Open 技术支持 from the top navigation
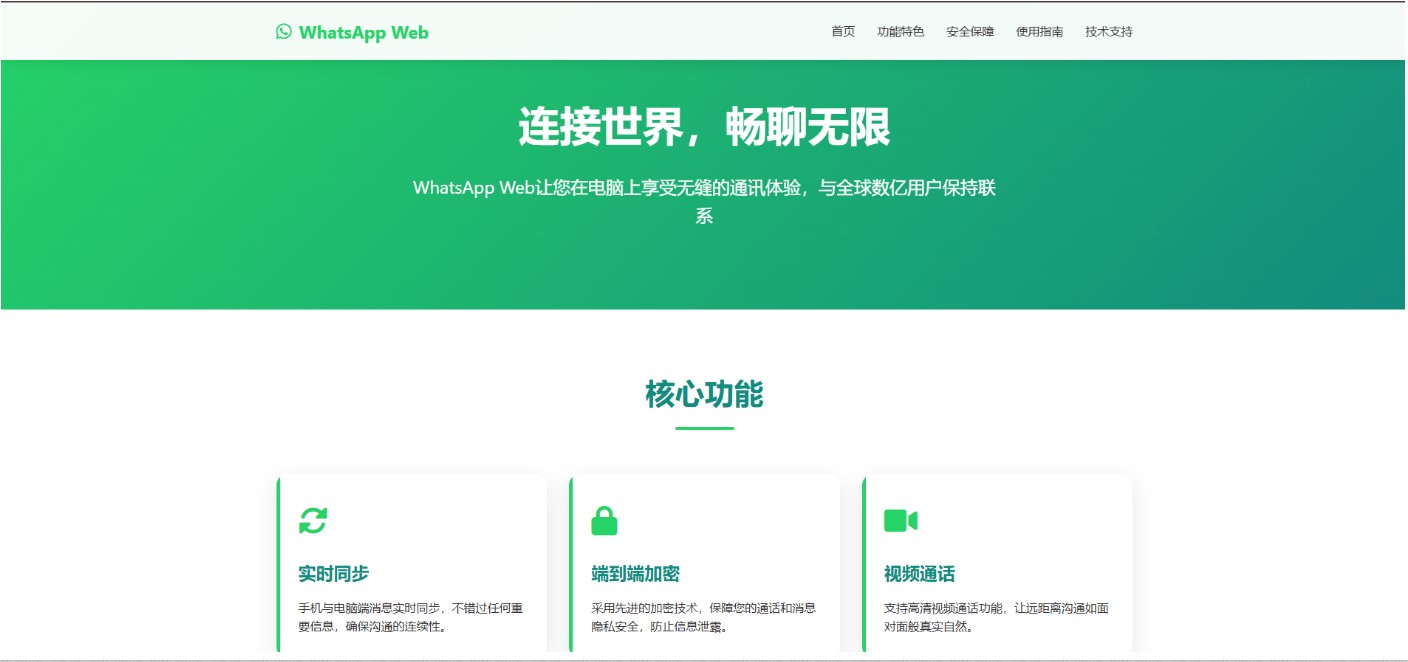Image resolution: width=1408 pixels, height=662 pixels. [x=1109, y=32]
